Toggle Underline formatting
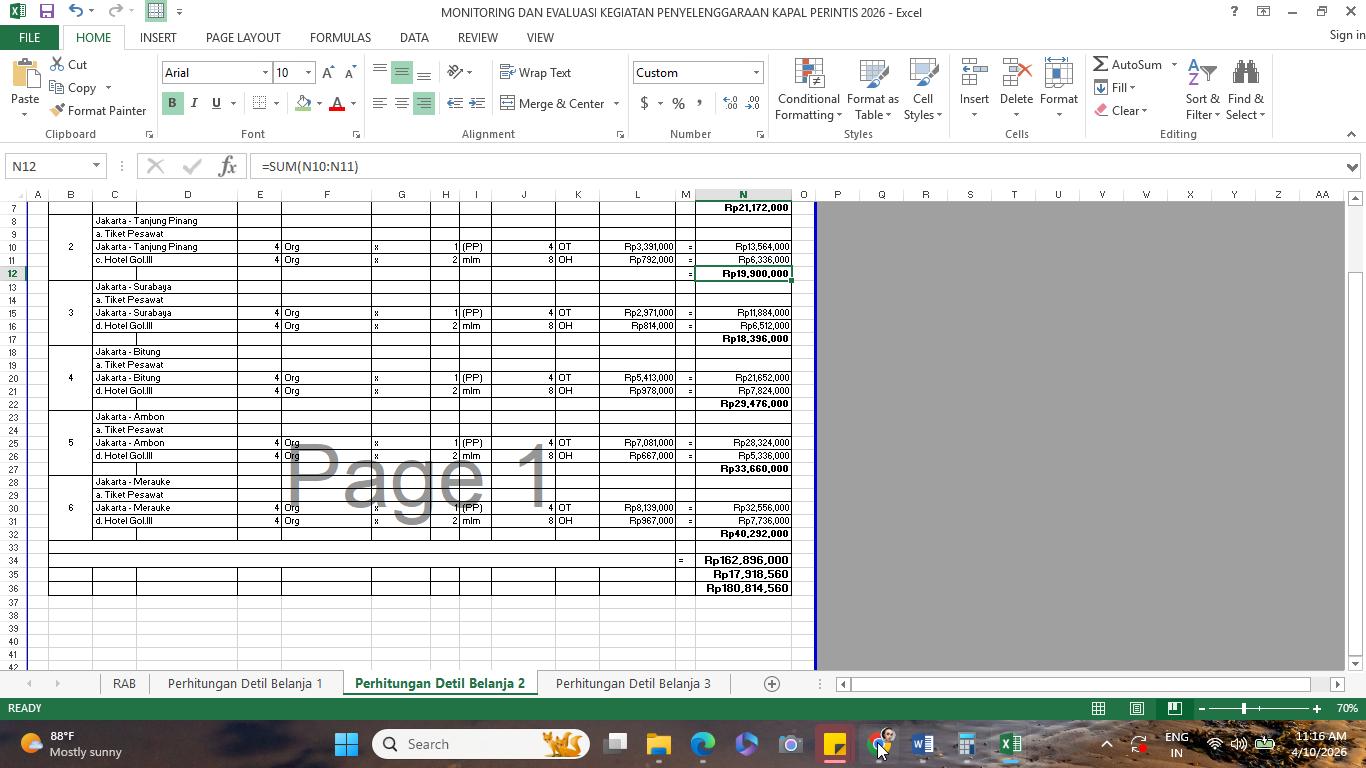The image size is (1366, 768). [x=215, y=103]
